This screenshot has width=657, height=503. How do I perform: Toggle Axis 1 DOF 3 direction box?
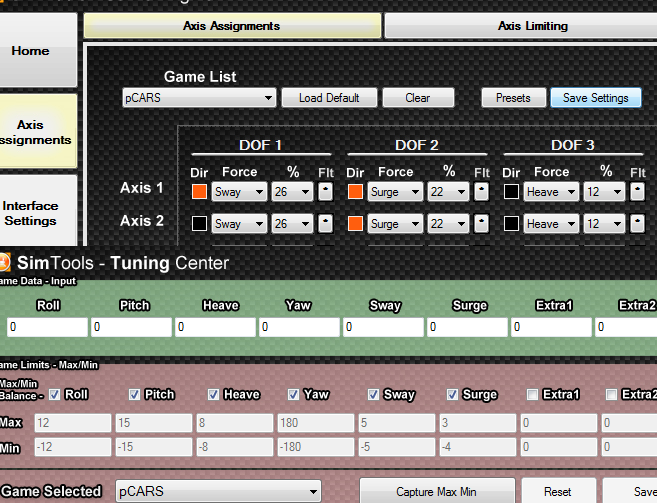[512, 191]
